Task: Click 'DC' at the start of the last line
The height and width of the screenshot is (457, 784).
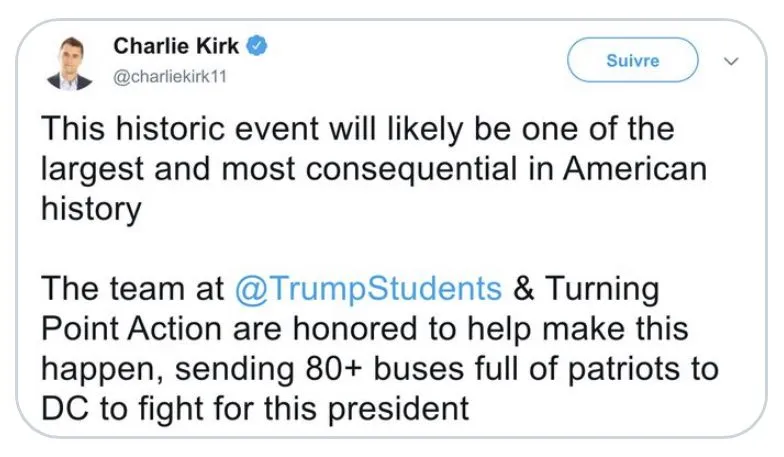Action: coord(62,409)
